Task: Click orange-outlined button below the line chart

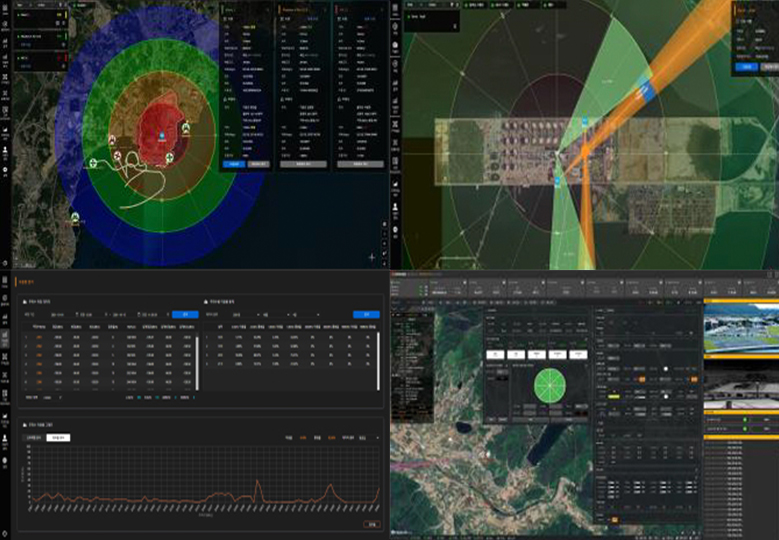Action: (372, 524)
